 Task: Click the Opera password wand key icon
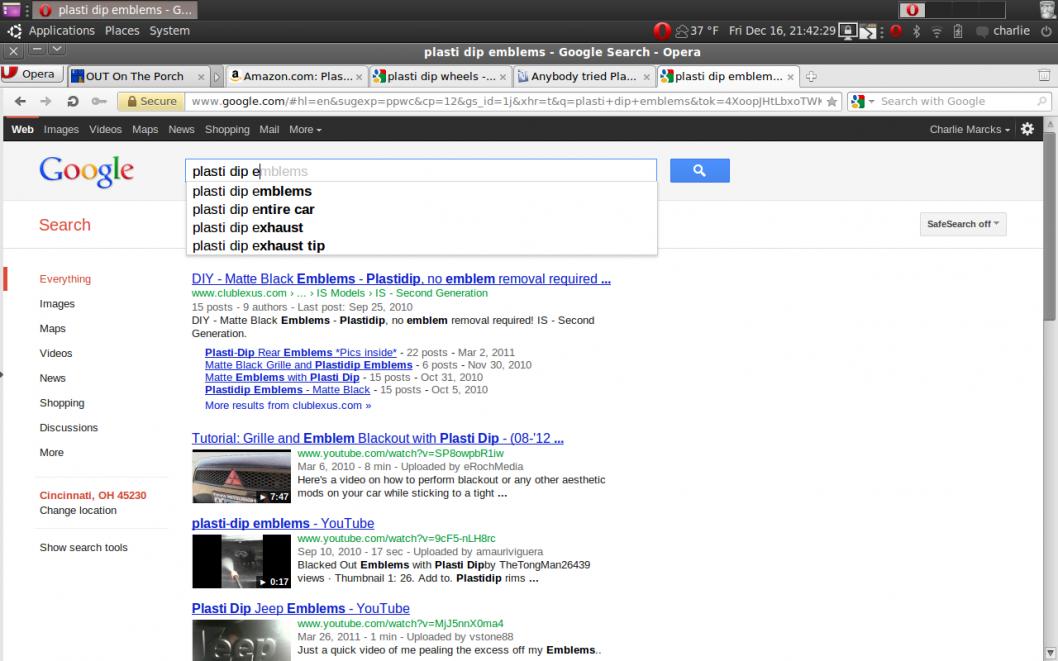coord(99,101)
